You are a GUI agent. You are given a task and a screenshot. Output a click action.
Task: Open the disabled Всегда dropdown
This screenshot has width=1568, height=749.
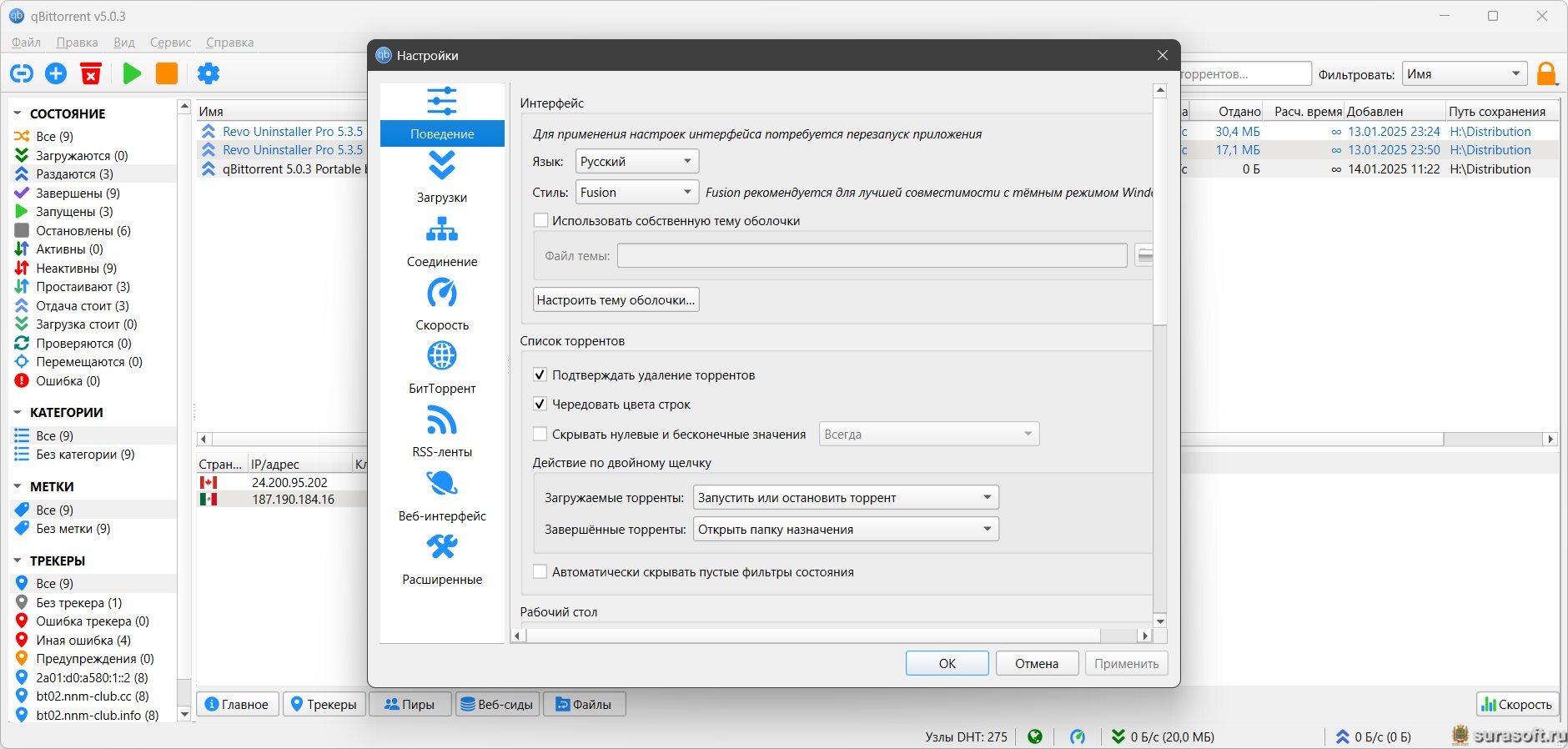point(929,434)
